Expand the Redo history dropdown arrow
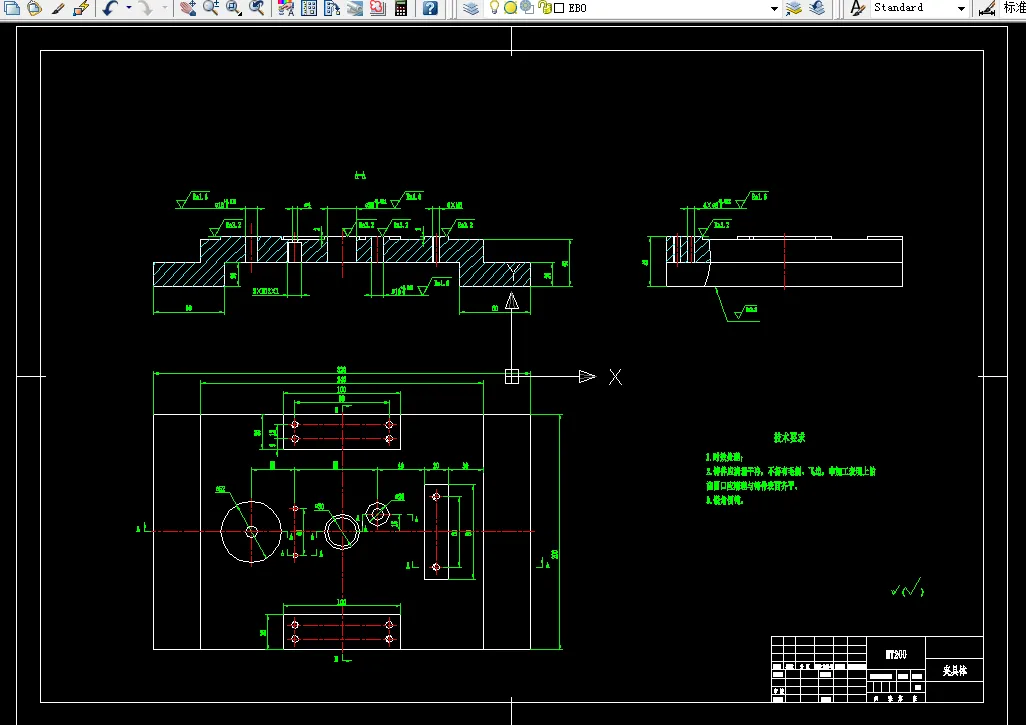The image size is (1026, 725). coord(164,8)
